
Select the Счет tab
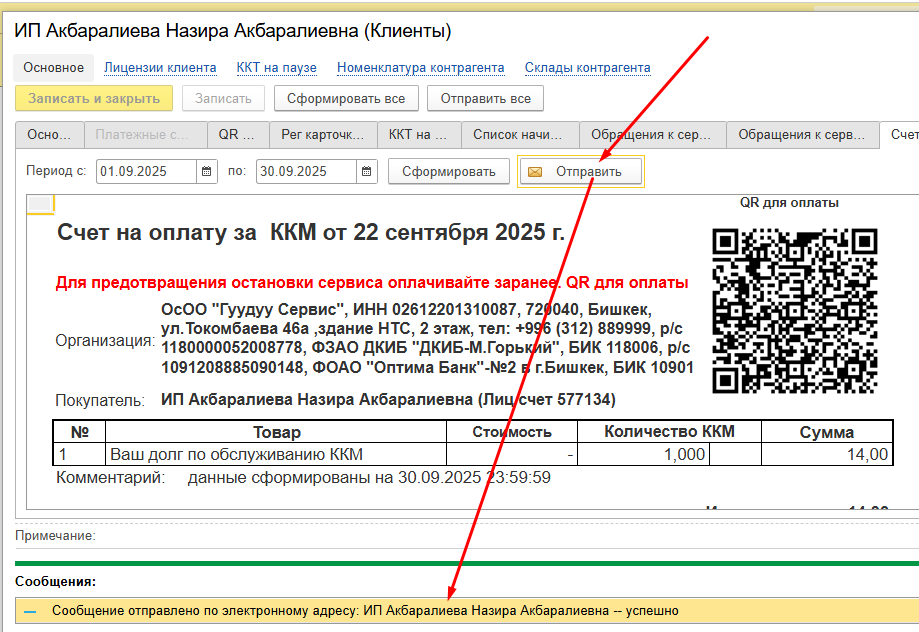901,135
